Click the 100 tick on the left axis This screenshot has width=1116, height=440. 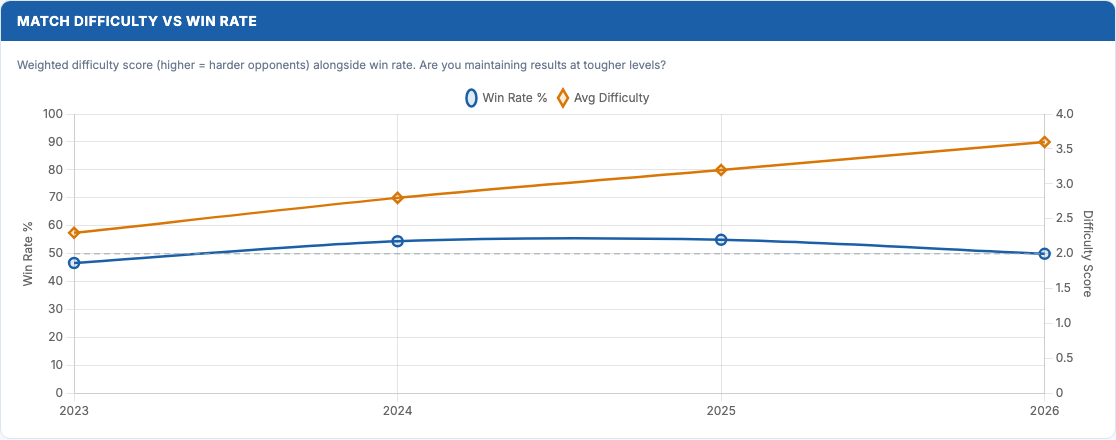(53, 114)
